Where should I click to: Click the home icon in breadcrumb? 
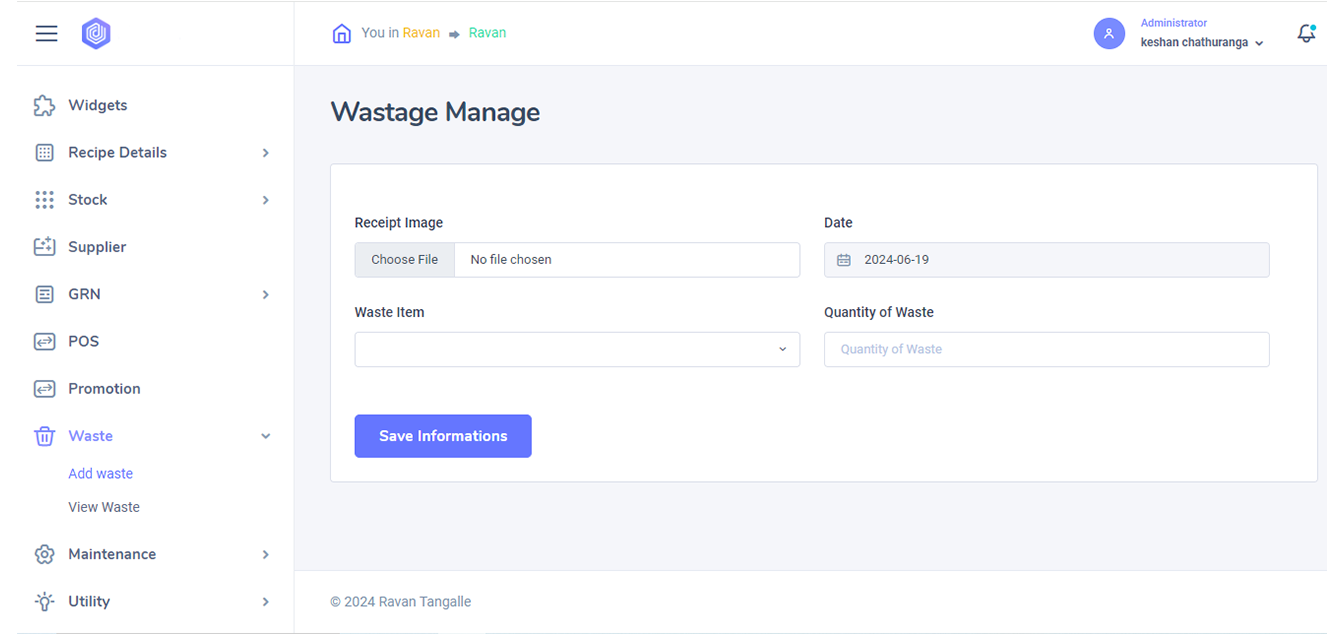342,34
